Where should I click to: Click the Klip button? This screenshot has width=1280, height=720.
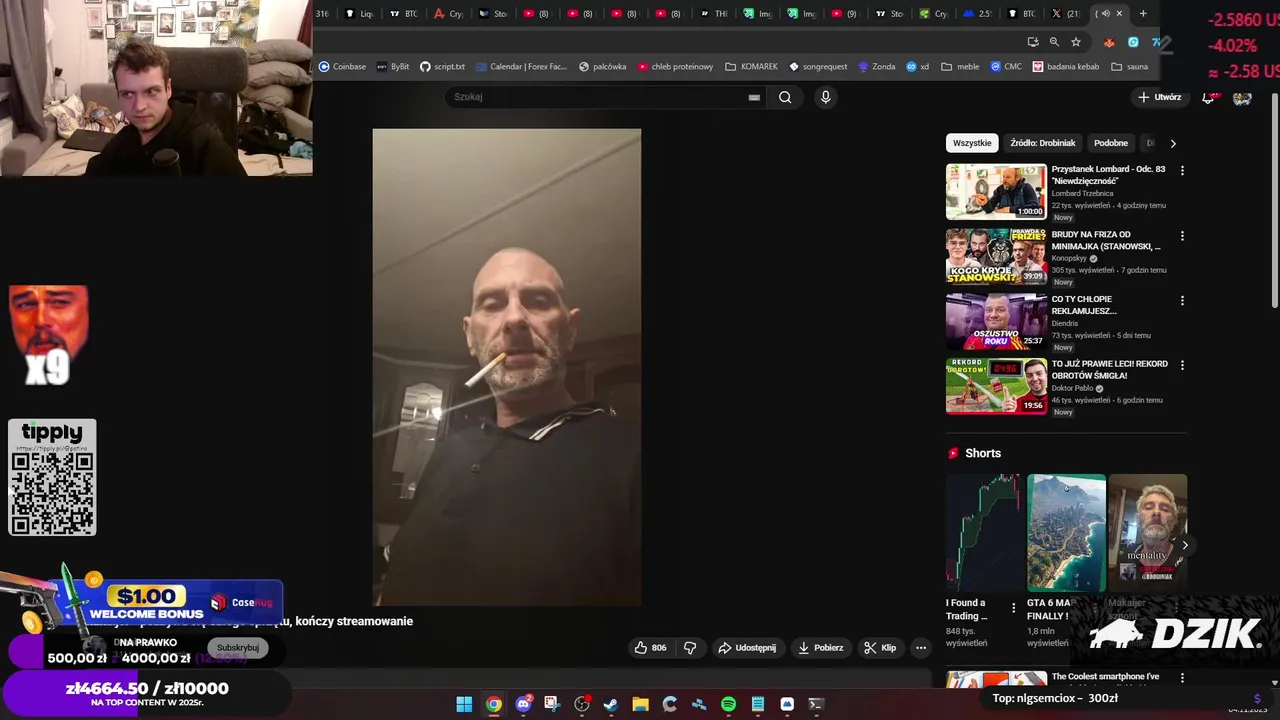click(880, 648)
